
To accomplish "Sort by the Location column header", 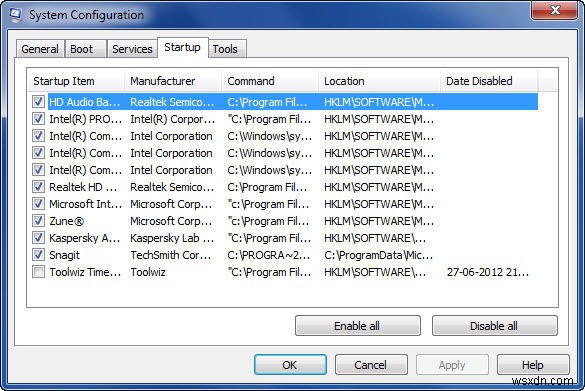I will (x=379, y=81).
